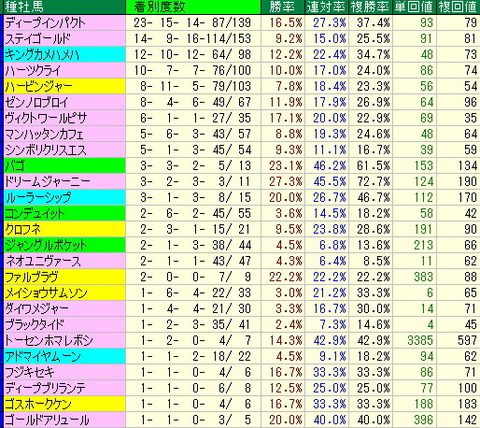Select the コンデュイット sire name

click(x=35, y=213)
